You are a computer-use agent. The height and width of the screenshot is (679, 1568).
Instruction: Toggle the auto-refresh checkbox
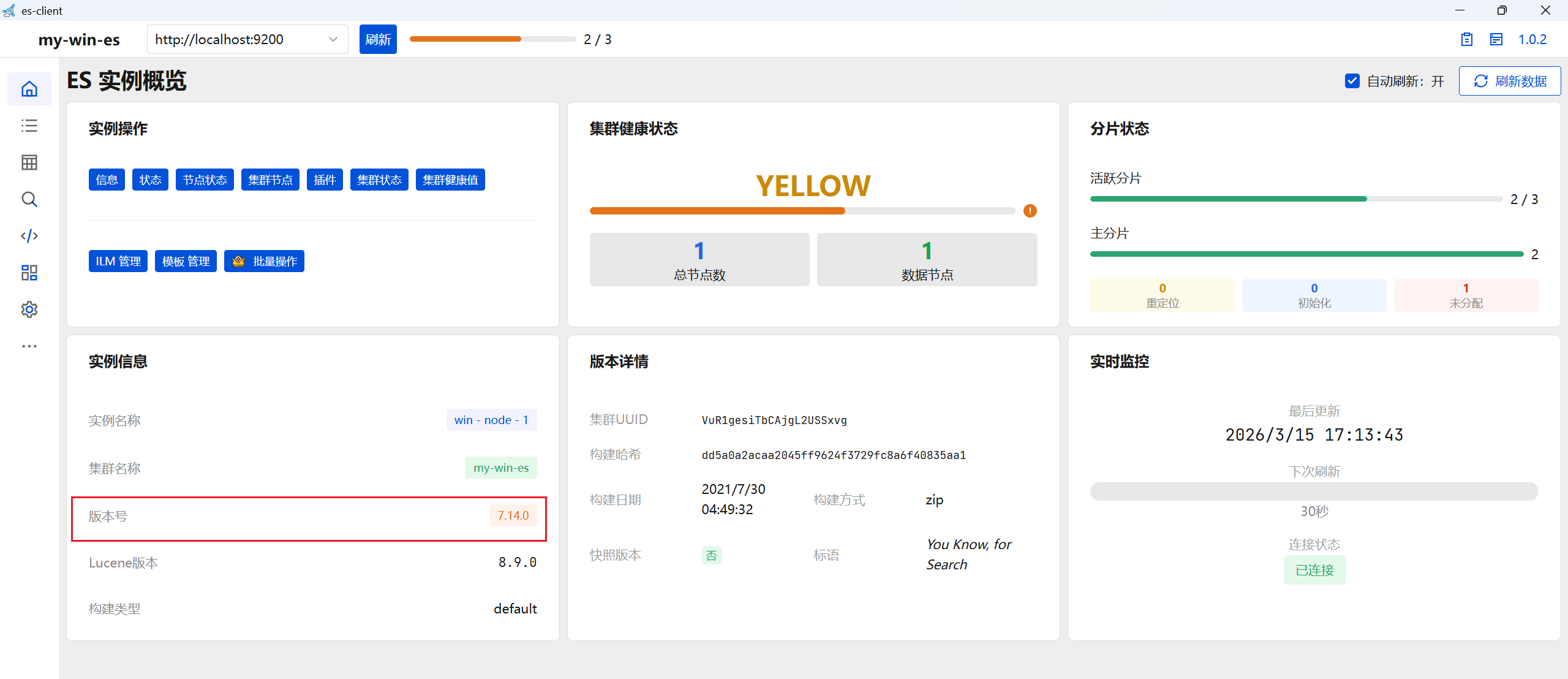(x=1352, y=81)
